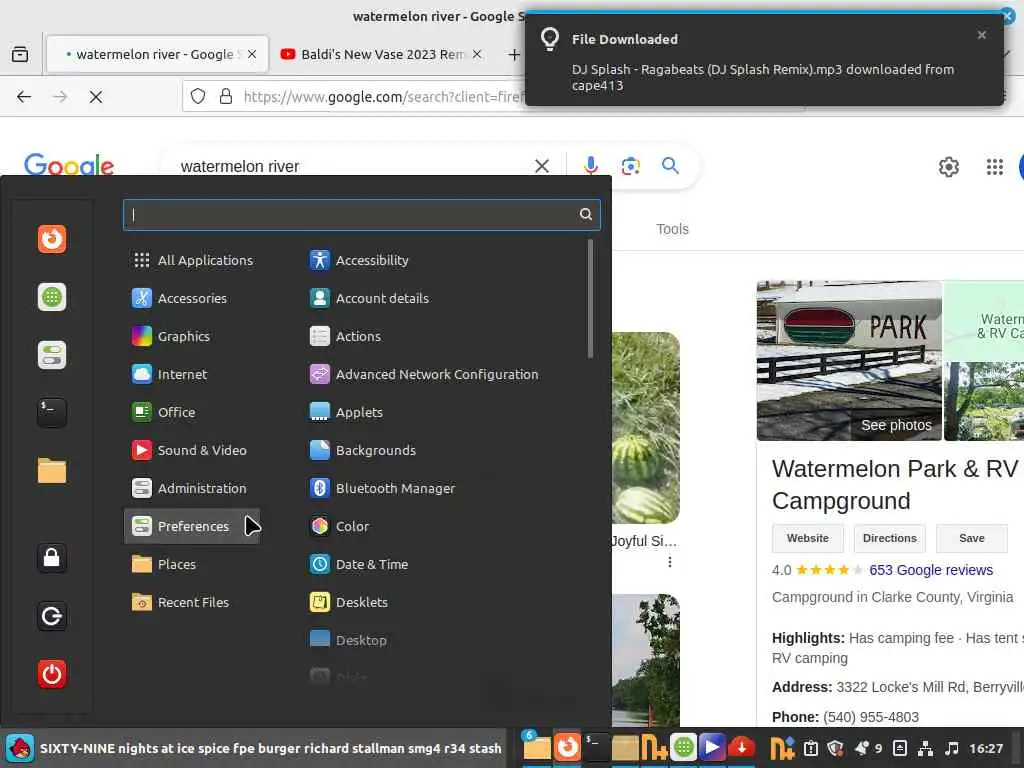1024x768 pixels.
Task: Select the Graphics category
Action: (x=192, y=336)
